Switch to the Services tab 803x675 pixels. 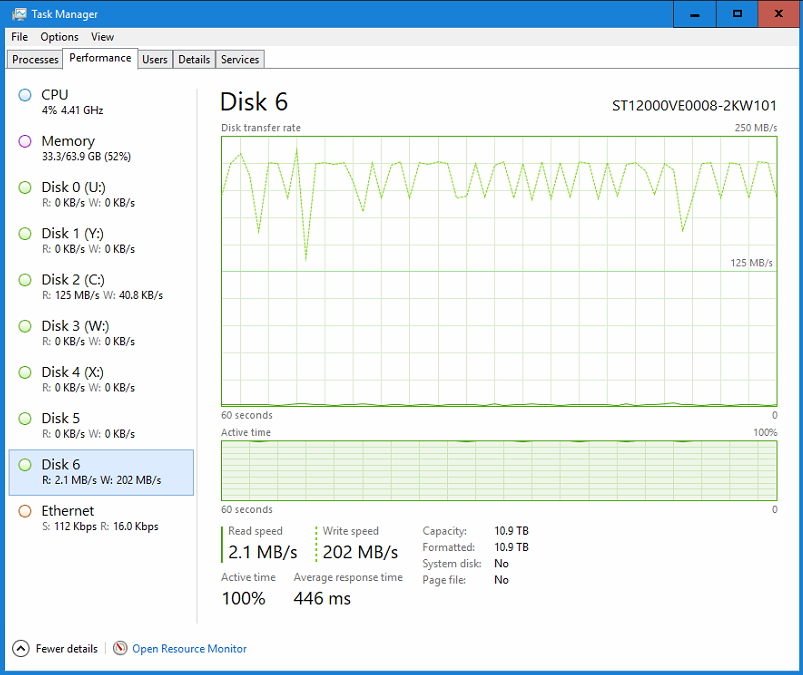click(x=240, y=59)
